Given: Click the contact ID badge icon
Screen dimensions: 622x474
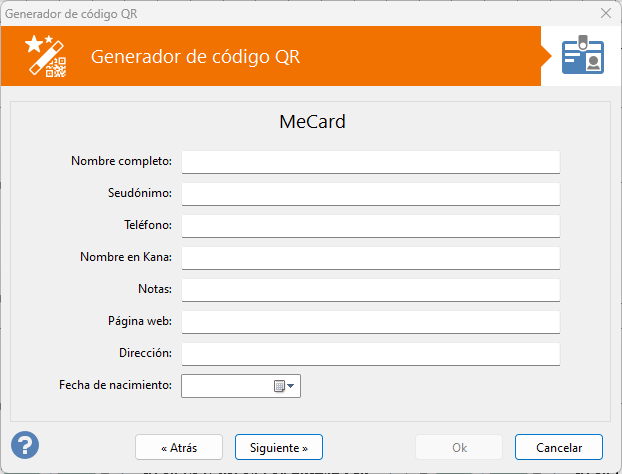Looking at the screenshot, I should (x=582, y=56).
